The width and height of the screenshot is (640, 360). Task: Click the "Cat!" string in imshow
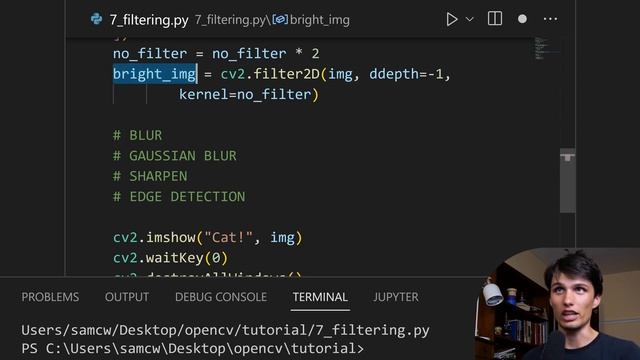229,237
